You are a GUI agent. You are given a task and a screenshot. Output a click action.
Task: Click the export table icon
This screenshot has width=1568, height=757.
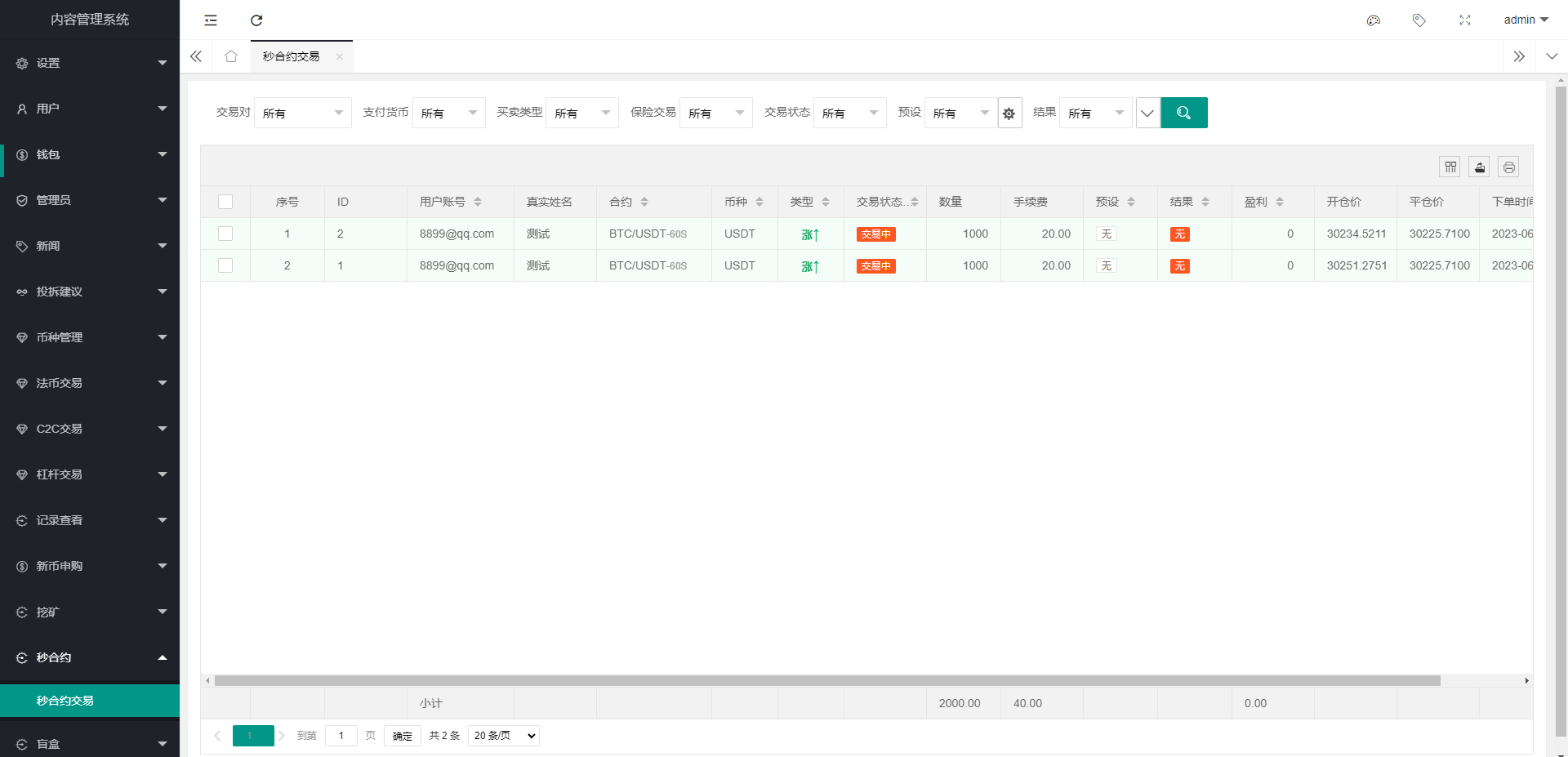click(x=1479, y=167)
